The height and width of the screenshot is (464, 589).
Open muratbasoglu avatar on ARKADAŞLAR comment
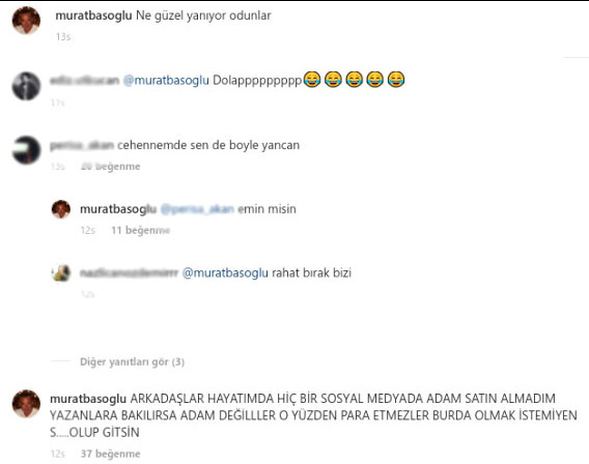[26, 404]
